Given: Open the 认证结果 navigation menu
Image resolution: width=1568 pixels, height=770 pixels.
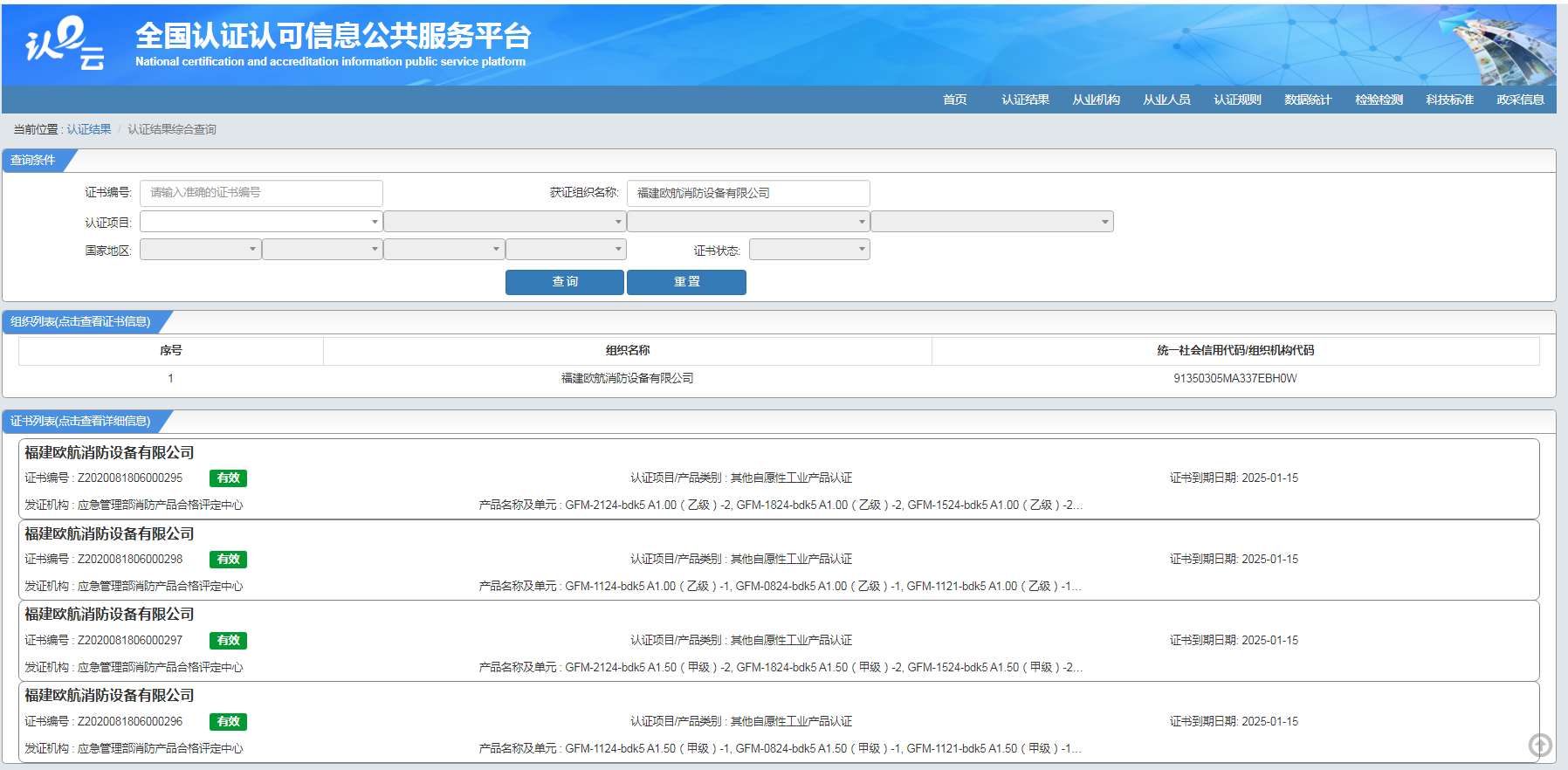Looking at the screenshot, I should tap(1025, 100).
